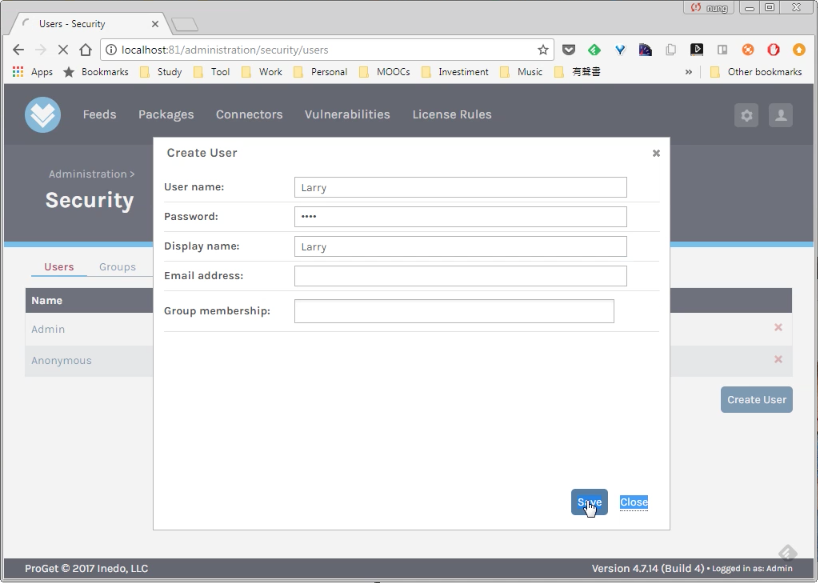The width and height of the screenshot is (818, 583).
Task: Click the Pocket extension icon
Action: tap(569, 50)
